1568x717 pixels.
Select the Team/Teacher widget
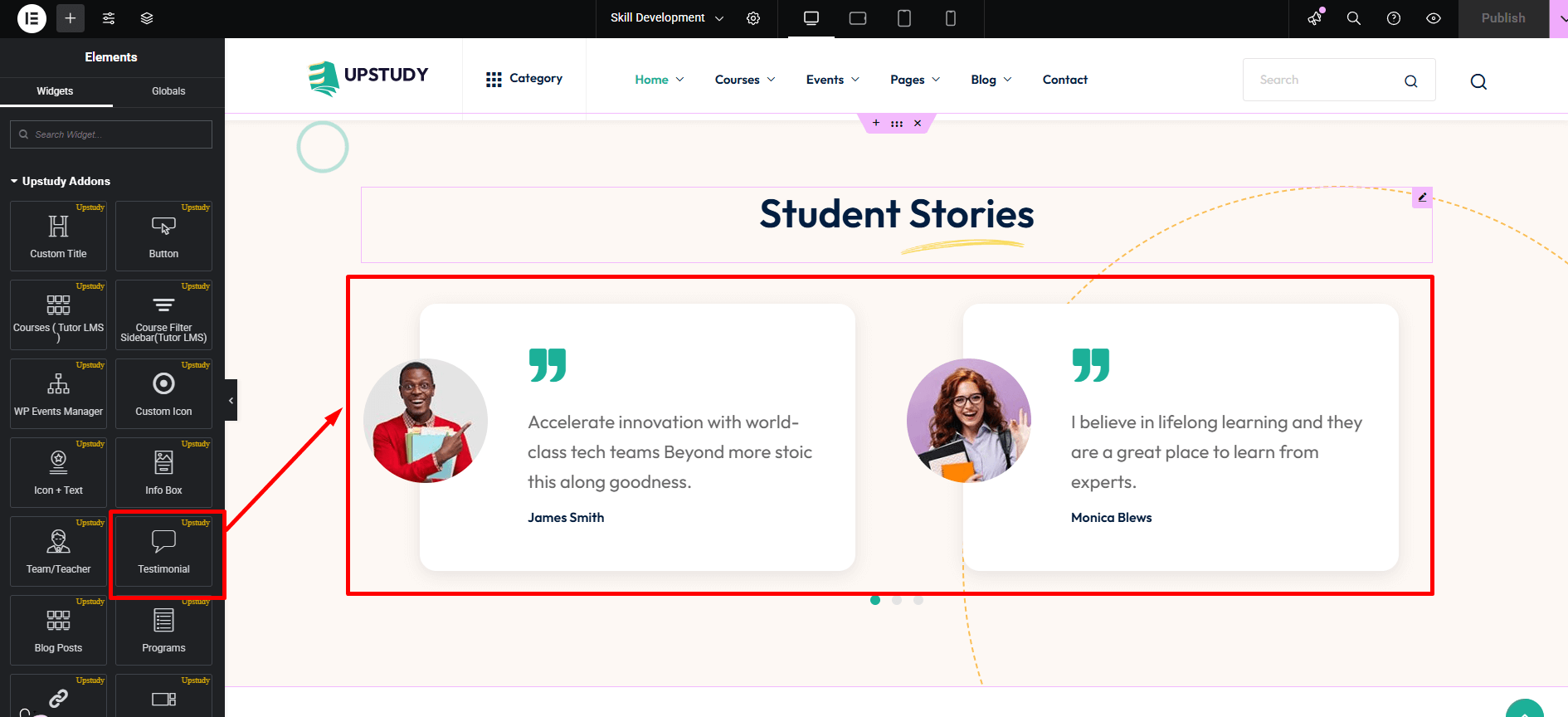tap(58, 551)
